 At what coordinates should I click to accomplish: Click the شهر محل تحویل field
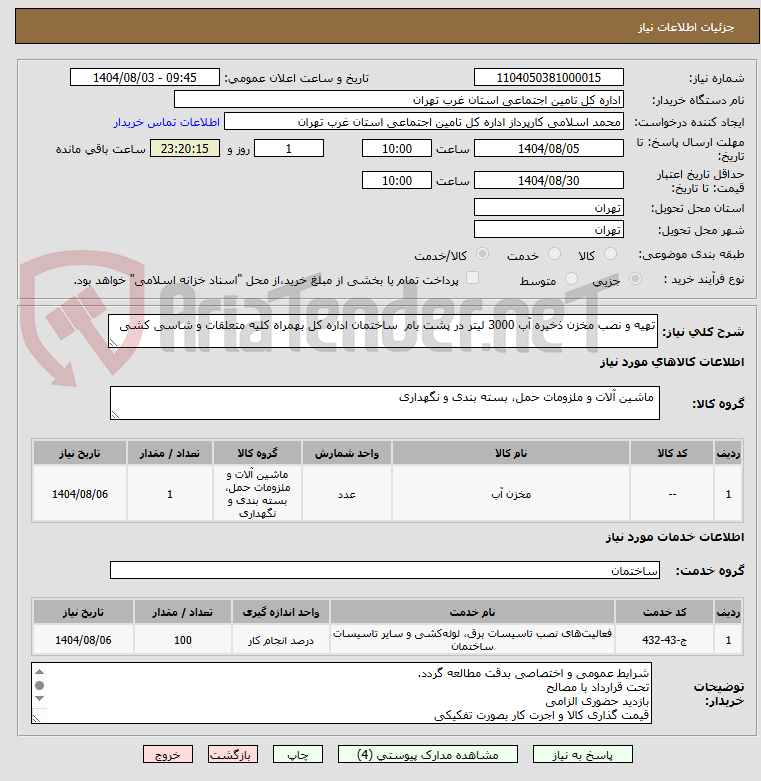[548, 230]
